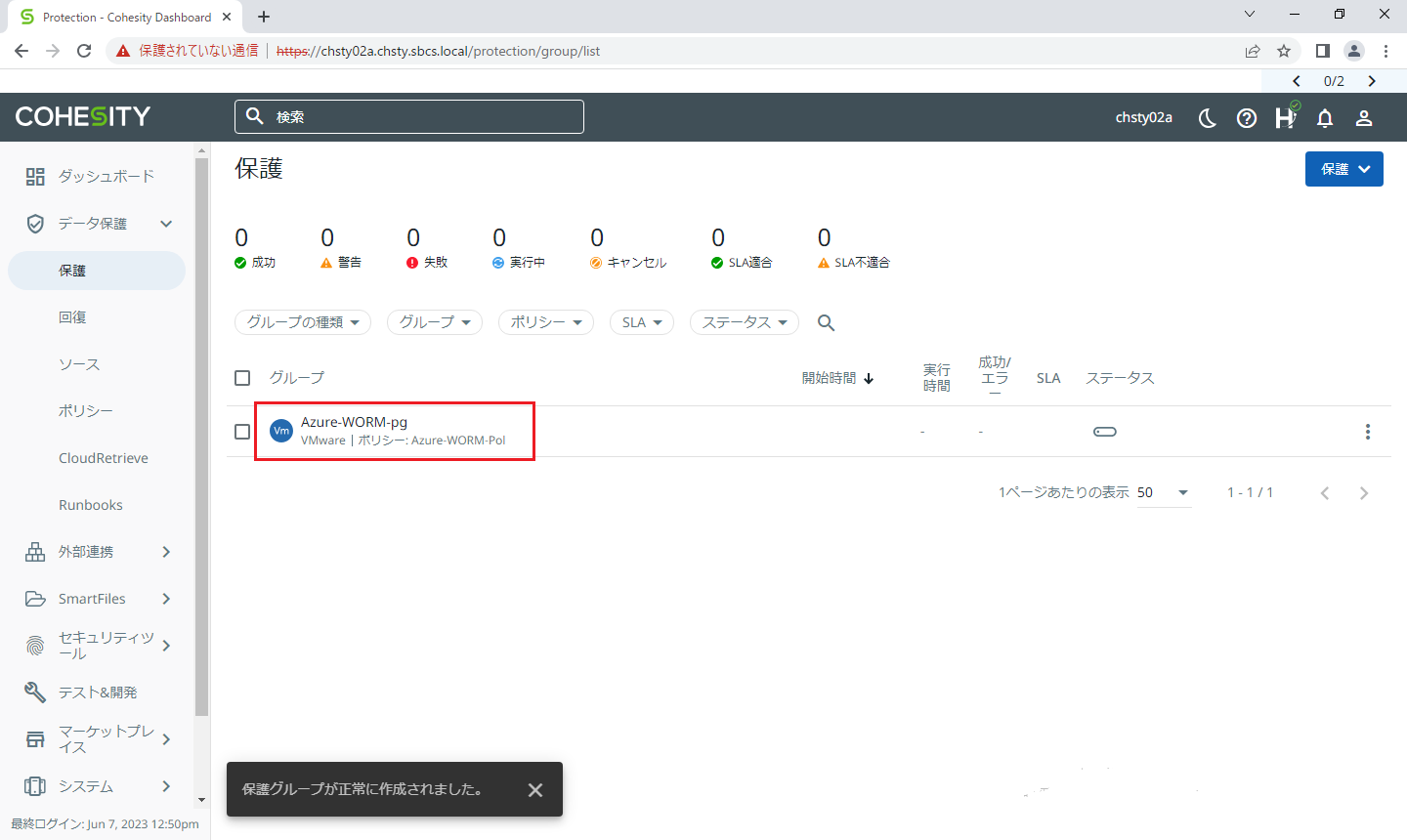The image size is (1407, 840).
Task: Open CloudRetrieve in the sidebar
Action: (104, 458)
